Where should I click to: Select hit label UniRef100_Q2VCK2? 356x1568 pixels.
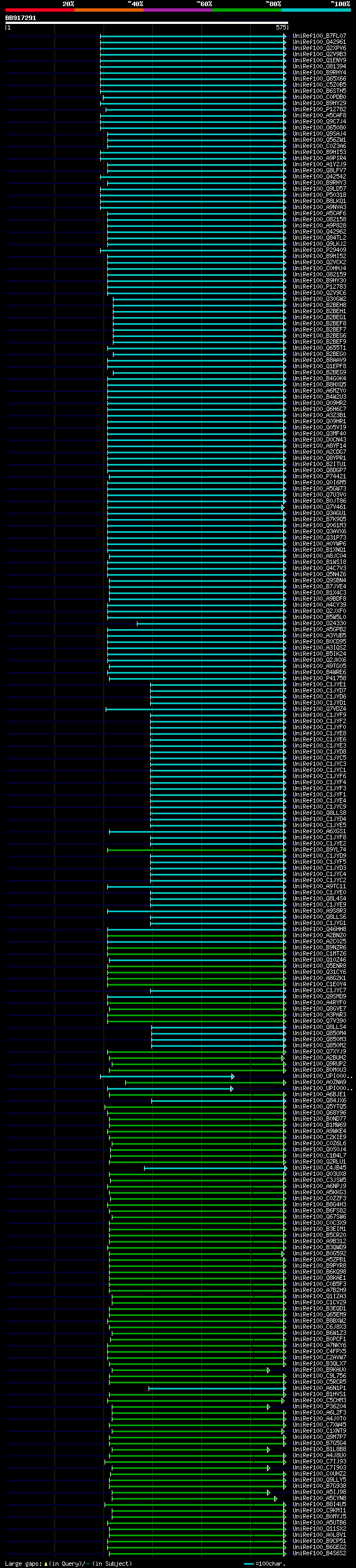click(x=319, y=263)
